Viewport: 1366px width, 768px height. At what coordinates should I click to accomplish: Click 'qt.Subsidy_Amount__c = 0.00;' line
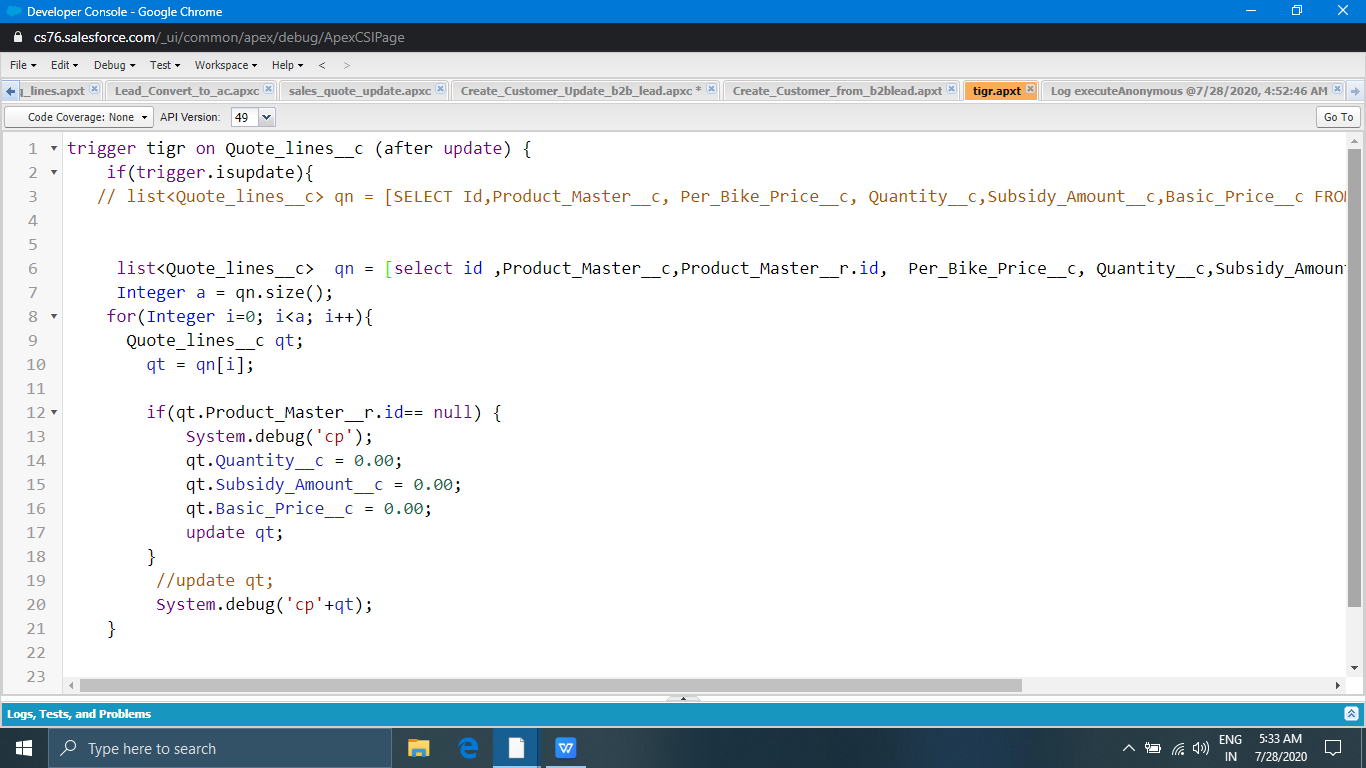tap(324, 485)
